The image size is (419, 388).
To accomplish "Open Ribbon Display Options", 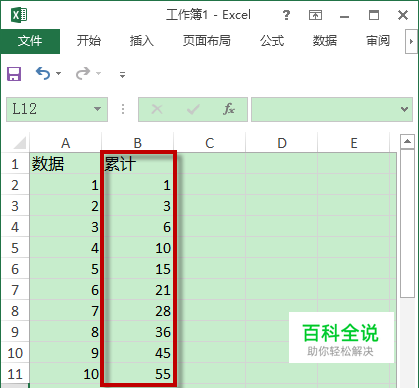I will (315, 15).
